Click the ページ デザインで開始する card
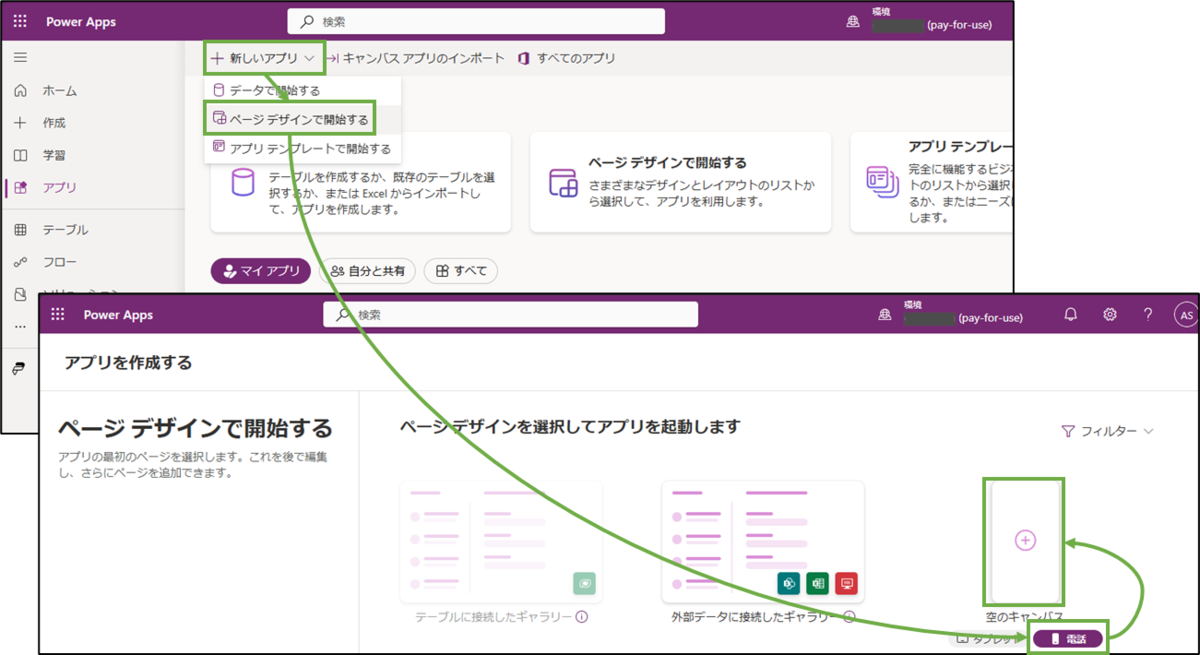 (x=681, y=182)
